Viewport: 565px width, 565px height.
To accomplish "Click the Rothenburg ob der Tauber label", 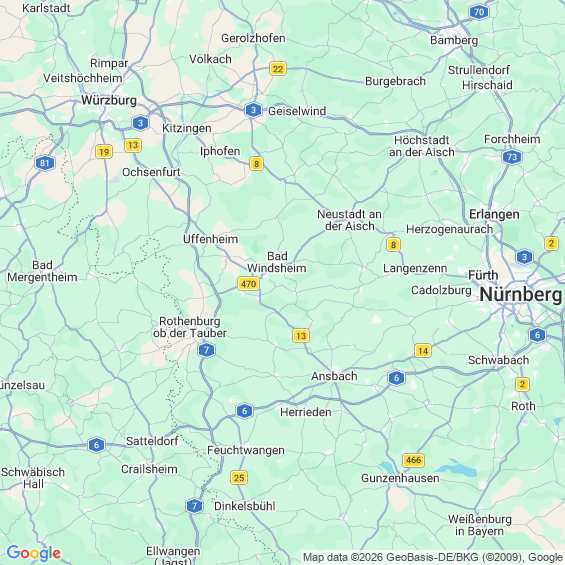I will tap(190, 327).
